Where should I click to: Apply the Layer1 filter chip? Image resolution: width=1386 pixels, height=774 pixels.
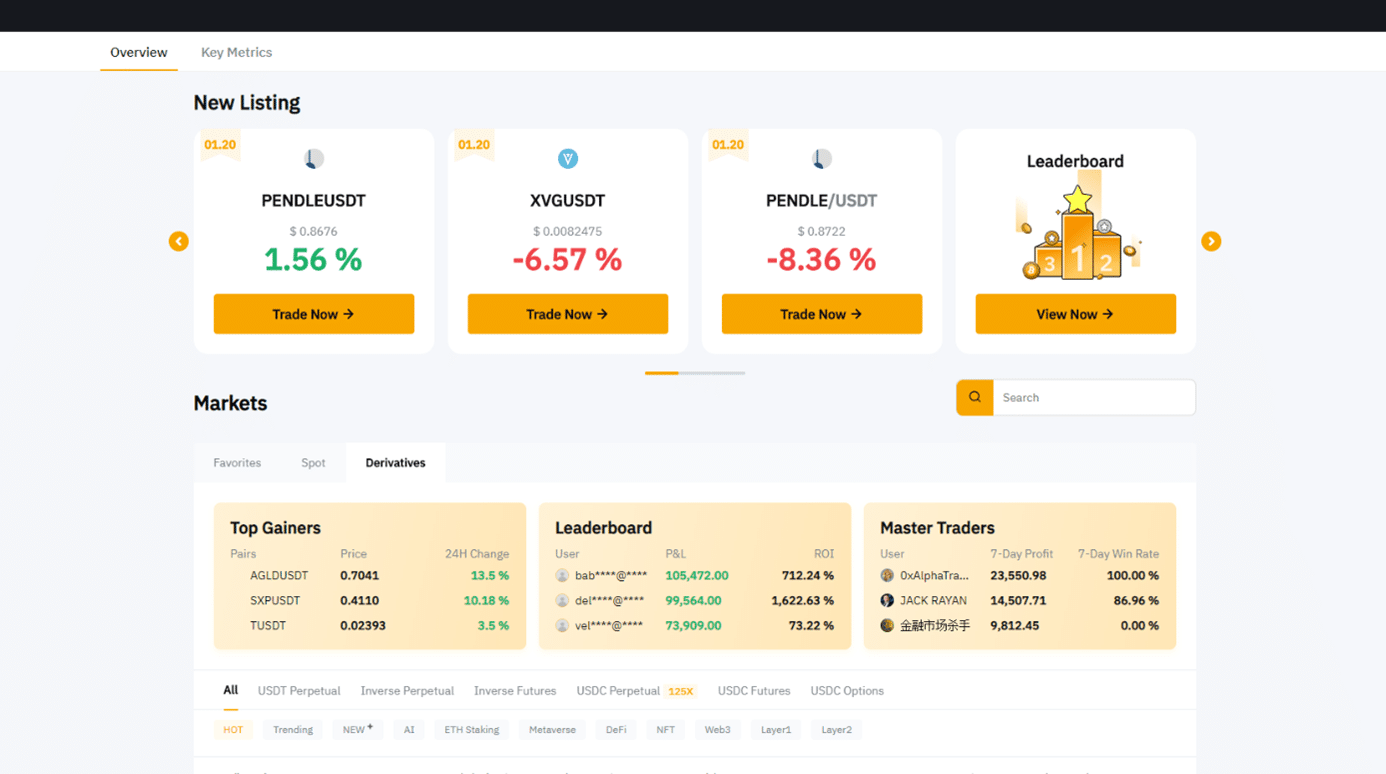coord(776,730)
